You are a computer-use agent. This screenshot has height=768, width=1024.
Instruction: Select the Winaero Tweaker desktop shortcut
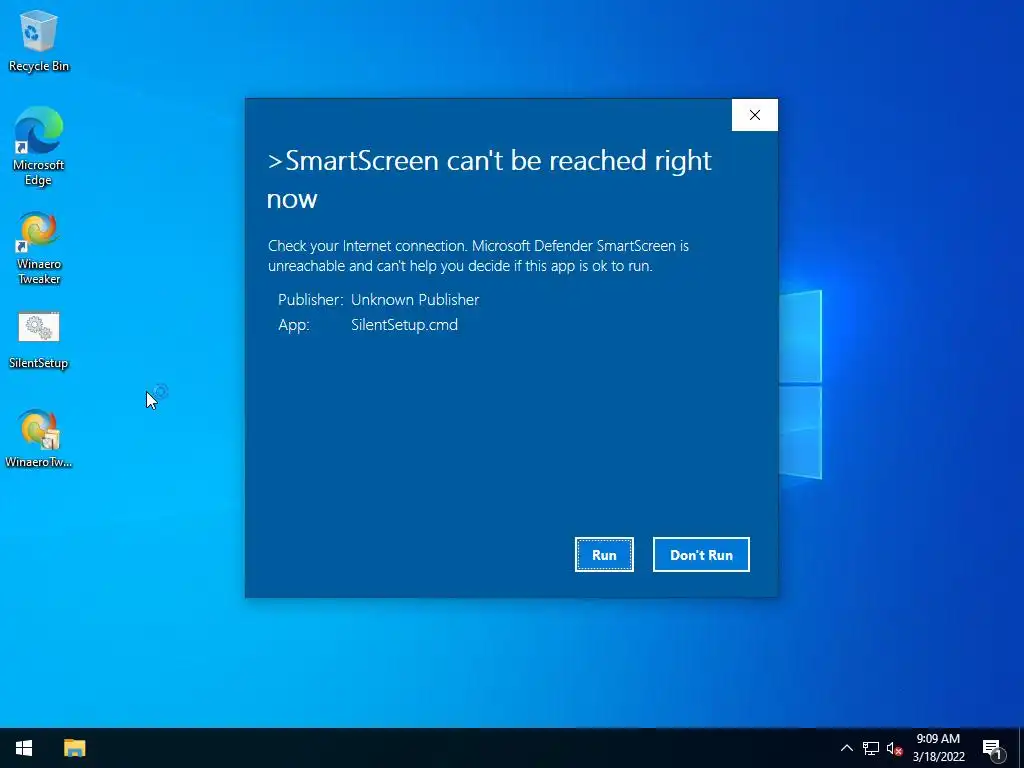click(x=39, y=248)
